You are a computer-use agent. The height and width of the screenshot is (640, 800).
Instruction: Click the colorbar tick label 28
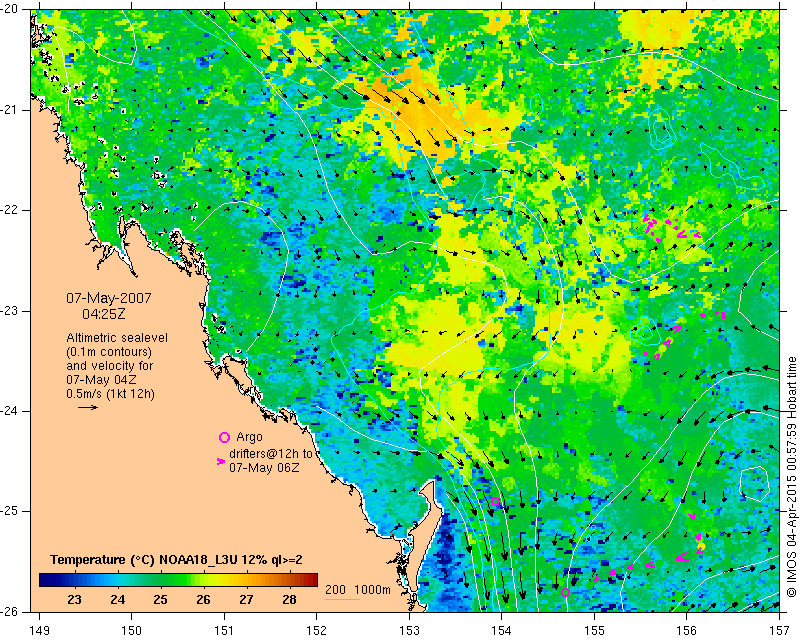tap(289, 599)
